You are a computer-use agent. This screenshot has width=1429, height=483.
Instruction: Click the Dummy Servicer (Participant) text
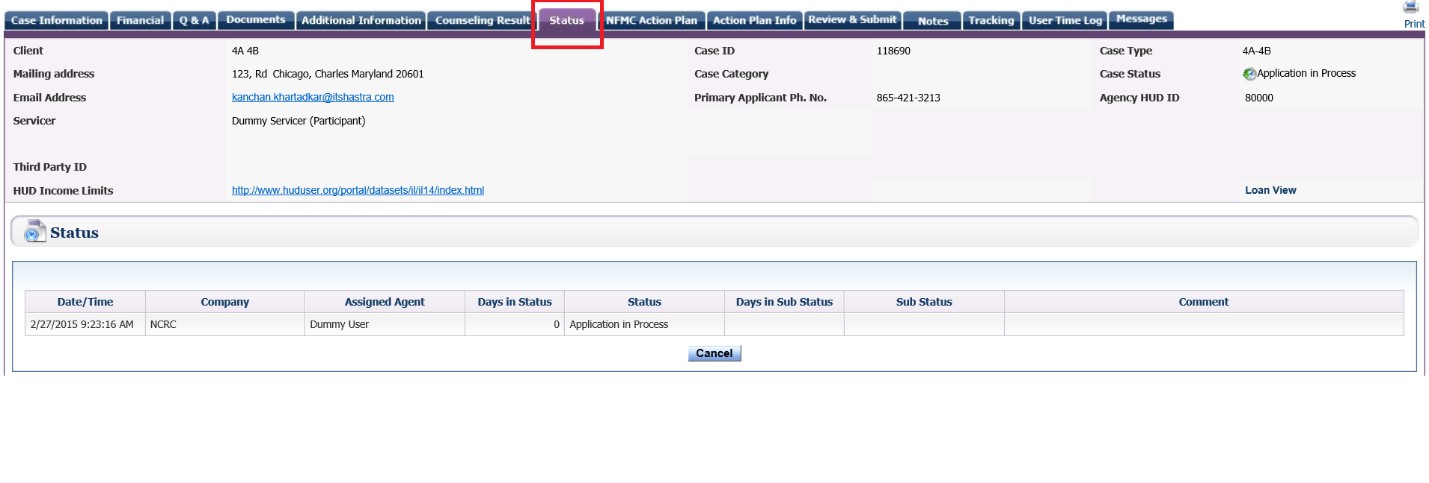(298, 121)
